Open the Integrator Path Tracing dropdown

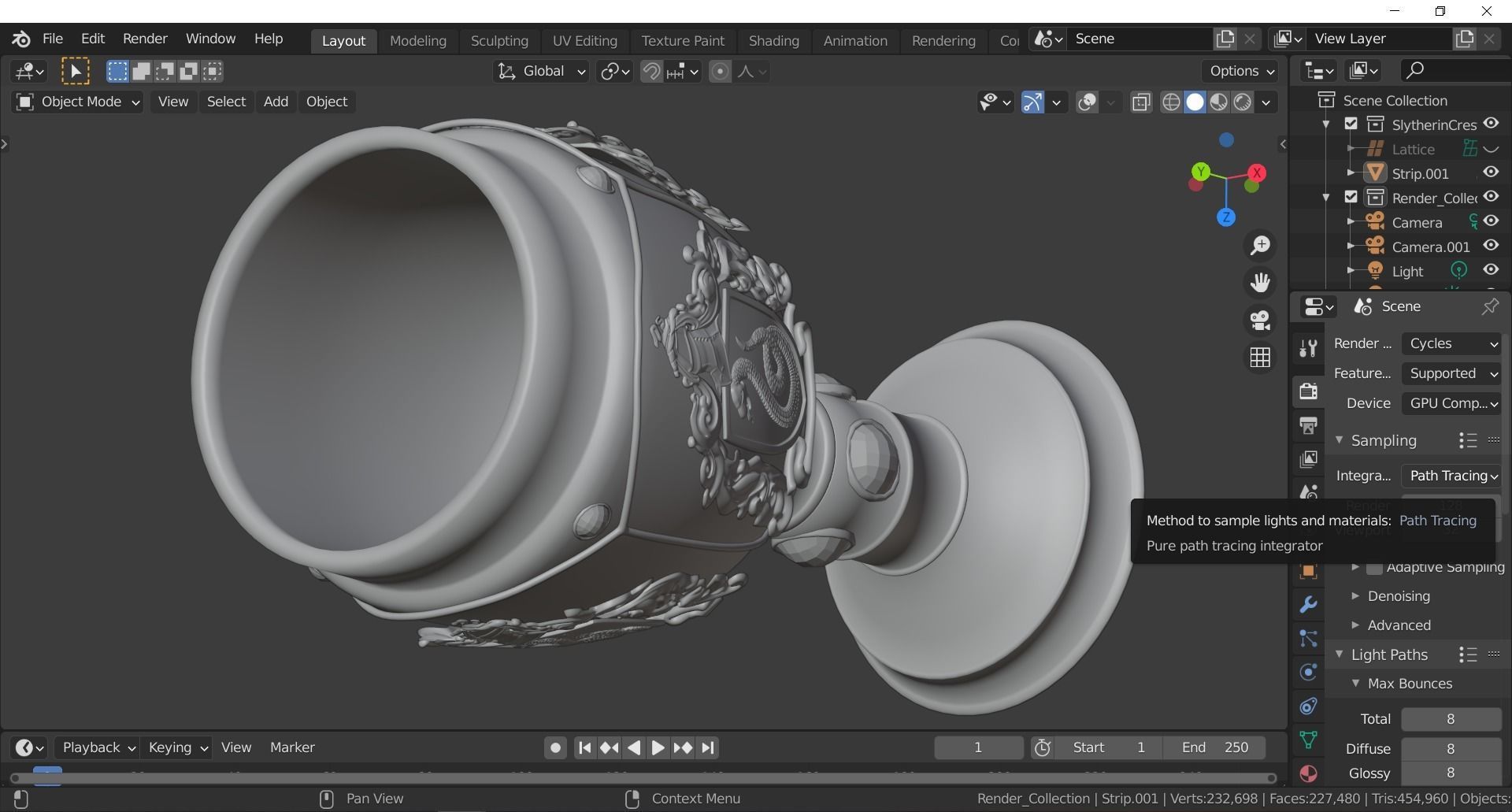pyautogui.click(x=1451, y=476)
